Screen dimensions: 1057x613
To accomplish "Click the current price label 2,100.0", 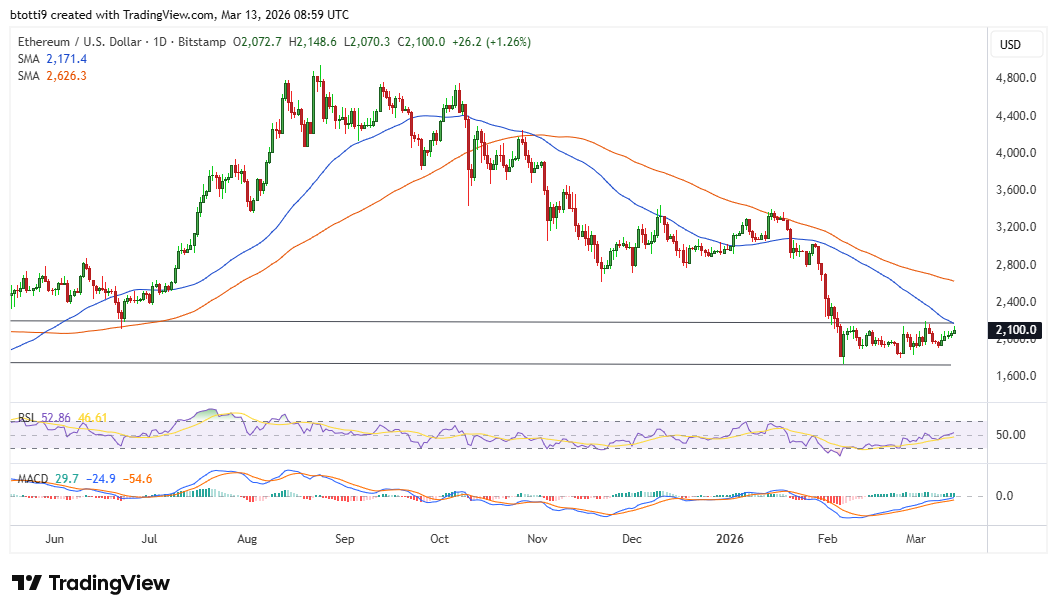I will click(x=1014, y=330).
